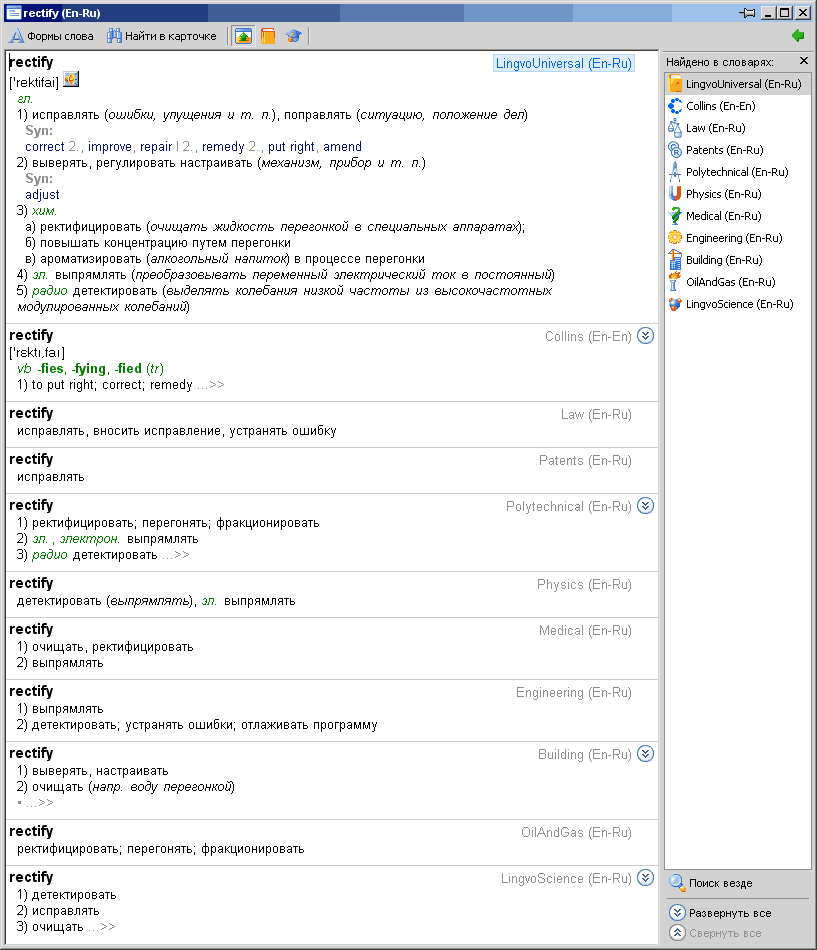This screenshot has height=950, width=817.
Task: Click the OilAndGas (En-Ru) card header label
Action: coord(576,832)
